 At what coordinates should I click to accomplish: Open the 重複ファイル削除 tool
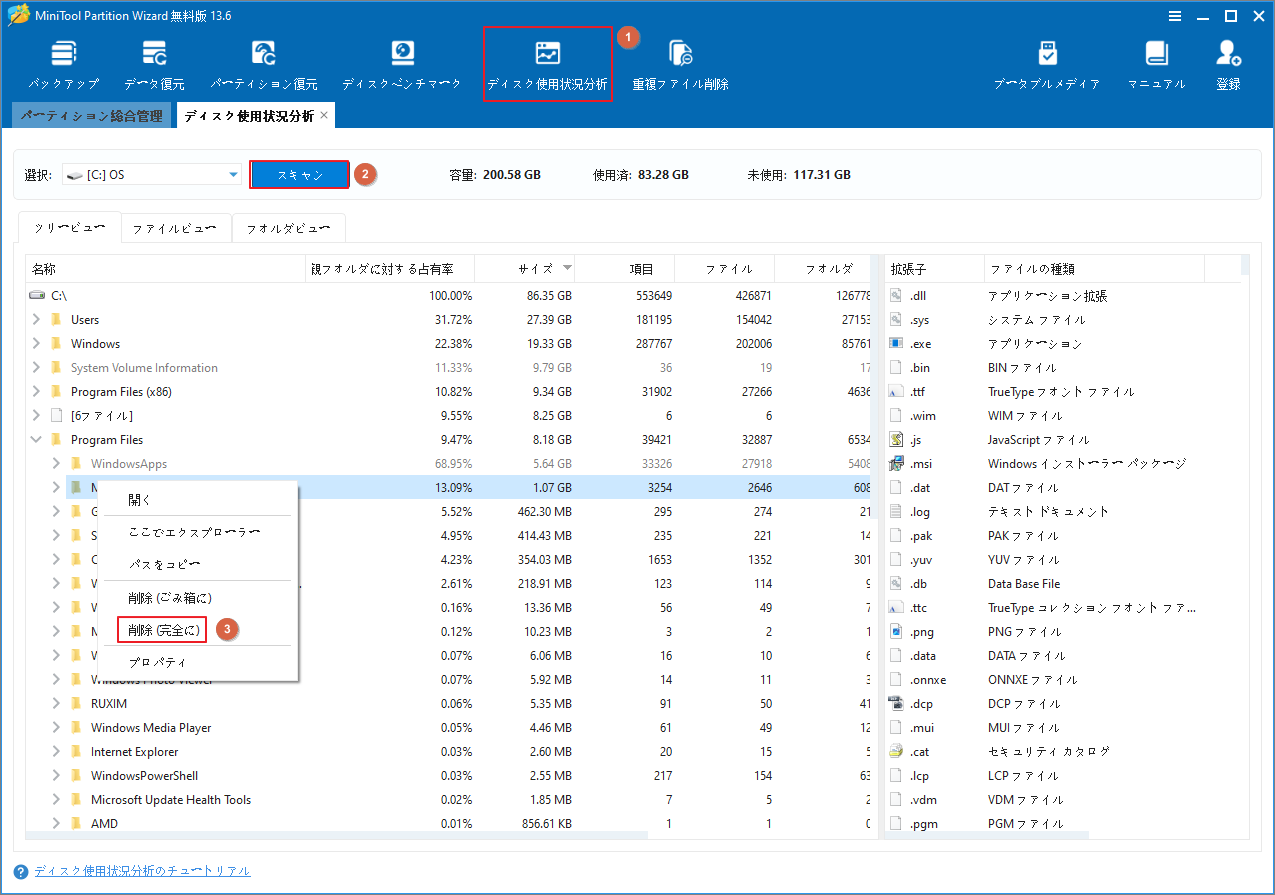[680, 65]
